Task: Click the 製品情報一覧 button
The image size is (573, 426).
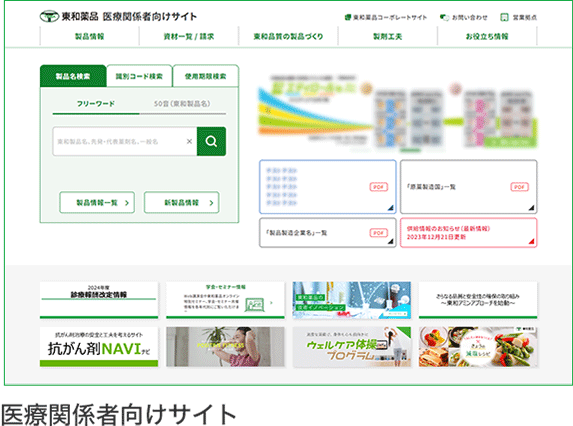Action: pos(97,202)
